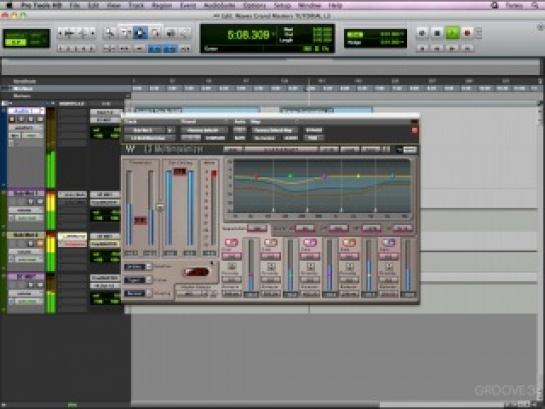Toggle record enable on the Audio 1 track

[x=12, y=119]
